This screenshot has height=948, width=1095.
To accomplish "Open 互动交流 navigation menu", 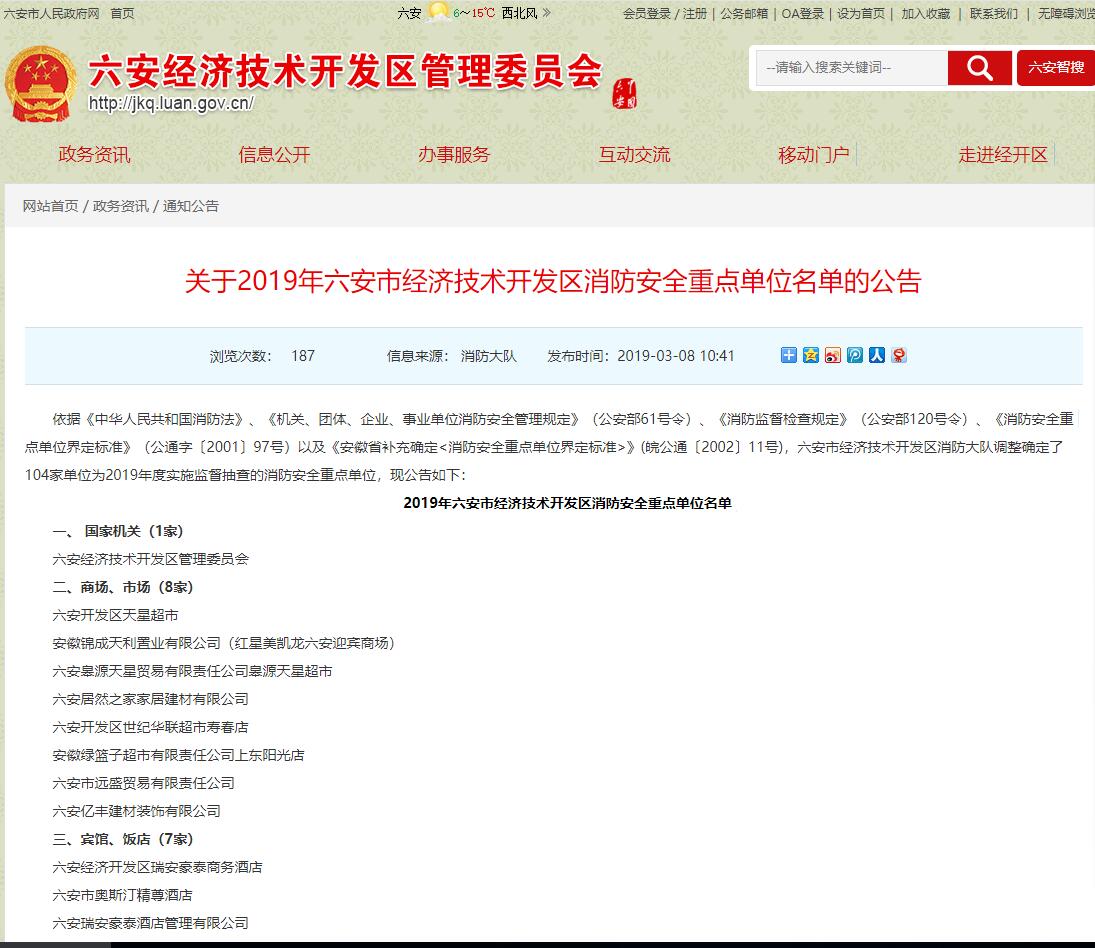I will 634,154.
